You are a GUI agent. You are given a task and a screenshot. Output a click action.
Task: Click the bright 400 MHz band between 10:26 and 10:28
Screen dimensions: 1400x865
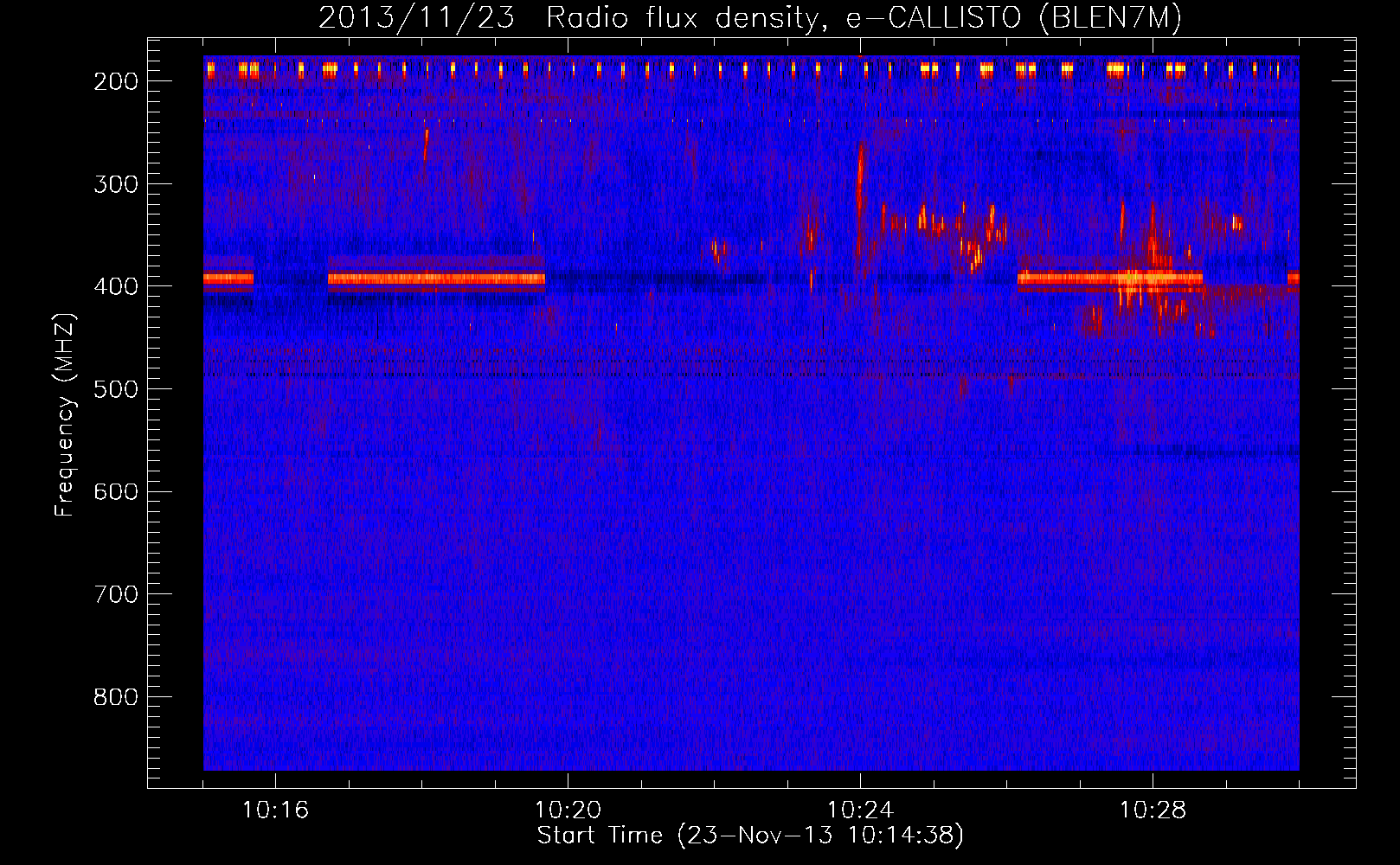pyautogui.click(x=1110, y=279)
